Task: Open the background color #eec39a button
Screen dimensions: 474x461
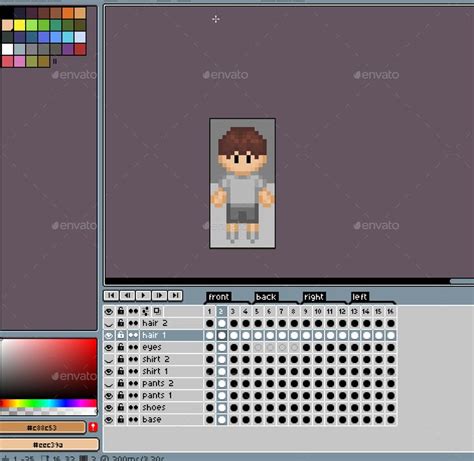Action: pyautogui.click(x=49, y=444)
